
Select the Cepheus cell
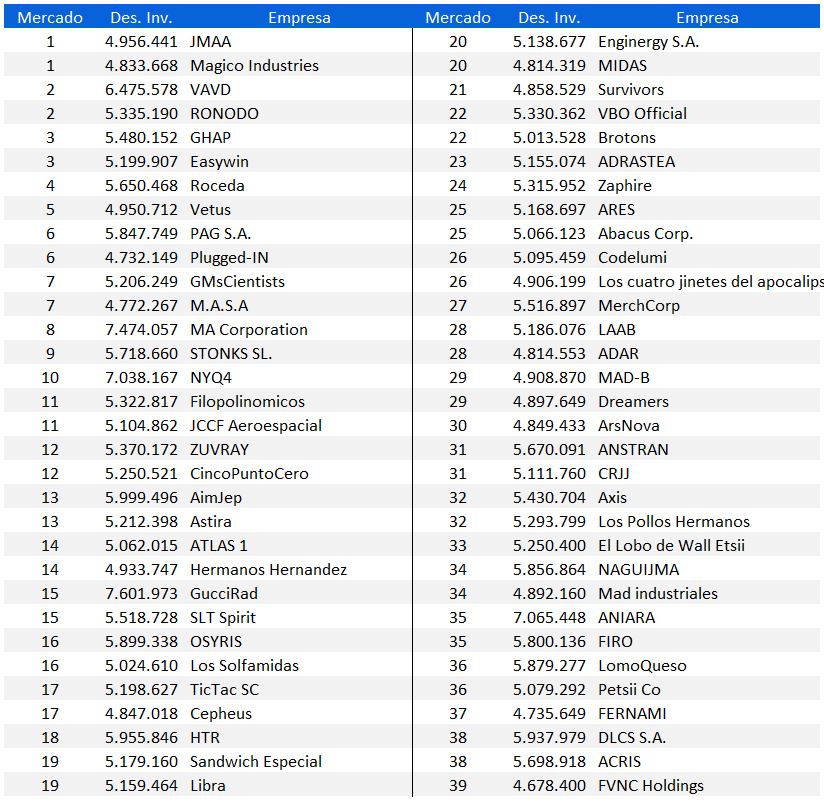pos(221,714)
